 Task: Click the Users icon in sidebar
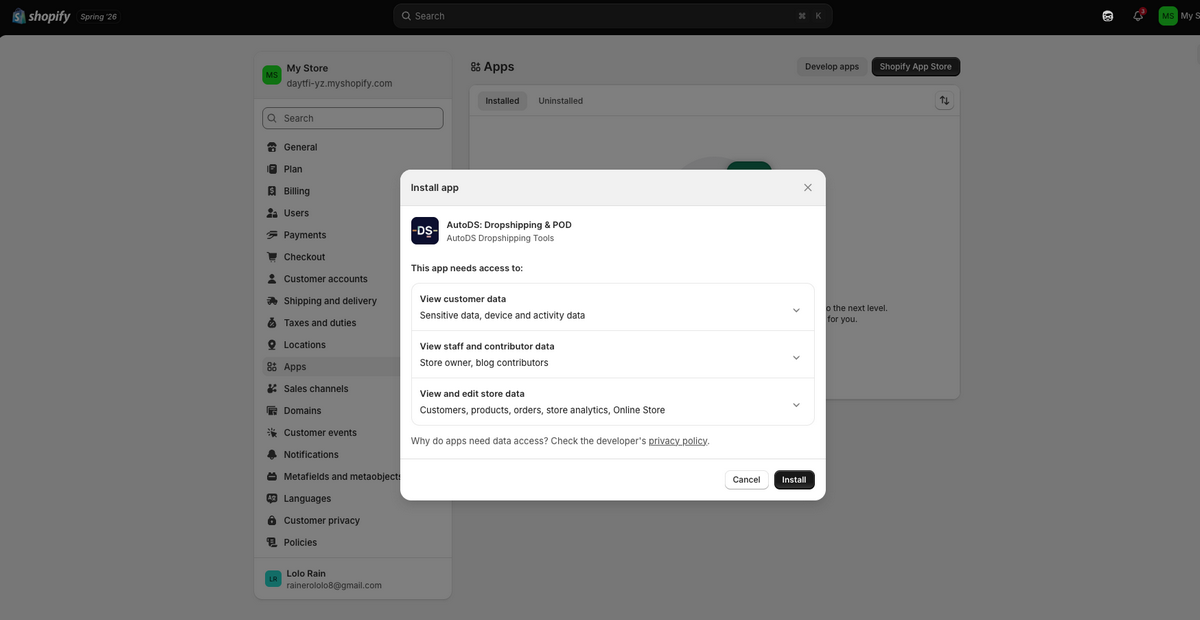point(272,213)
